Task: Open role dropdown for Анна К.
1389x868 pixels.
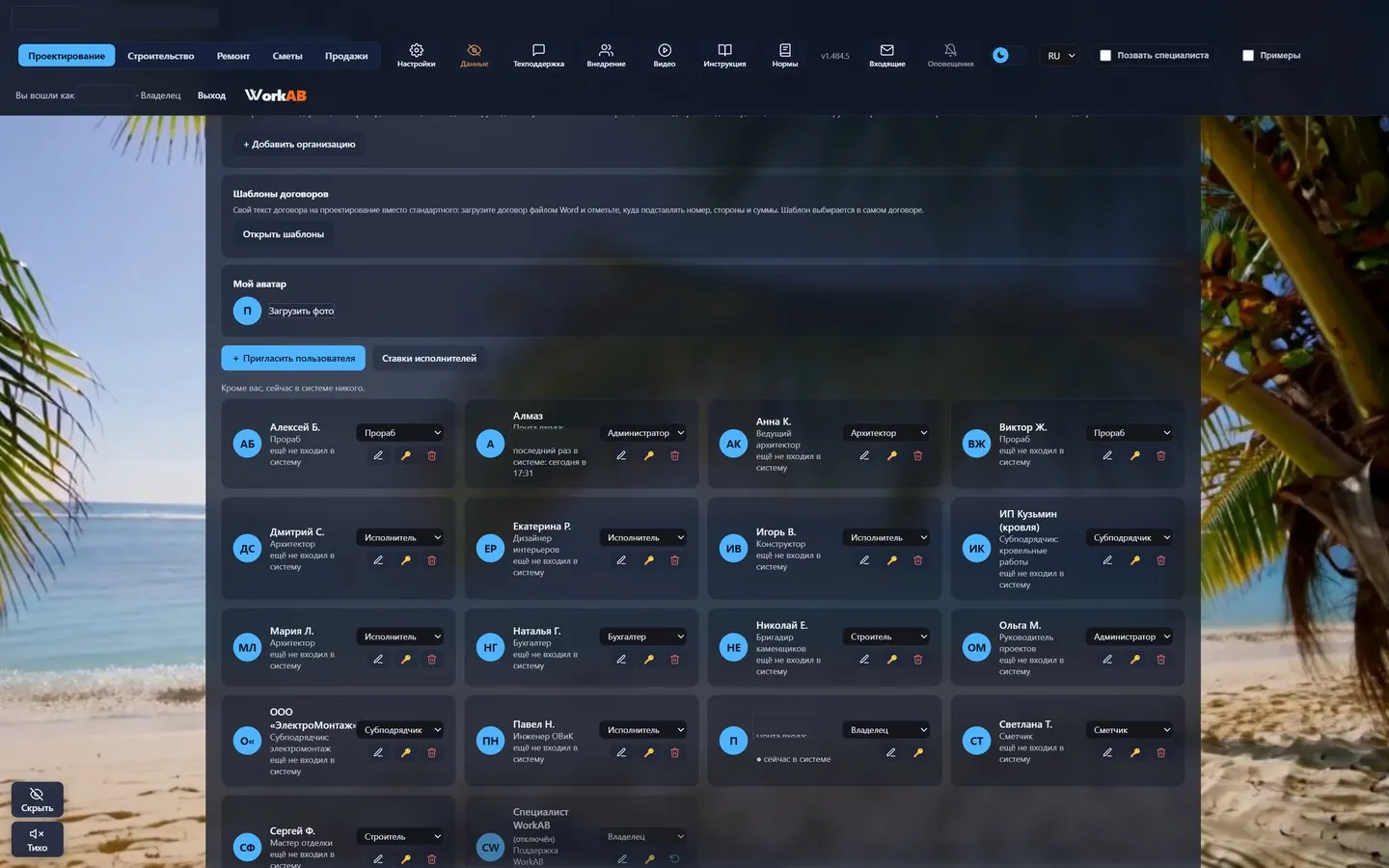Action: [x=887, y=433]
